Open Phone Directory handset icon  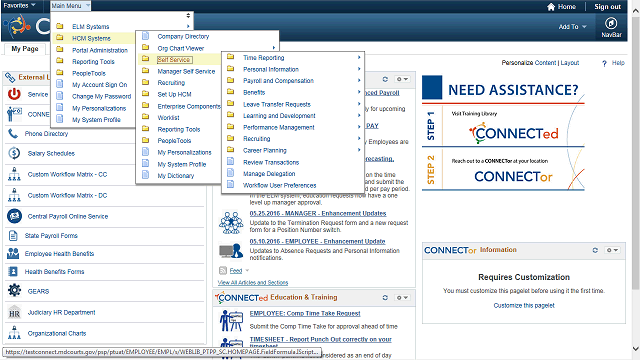[x=13, y=133]
